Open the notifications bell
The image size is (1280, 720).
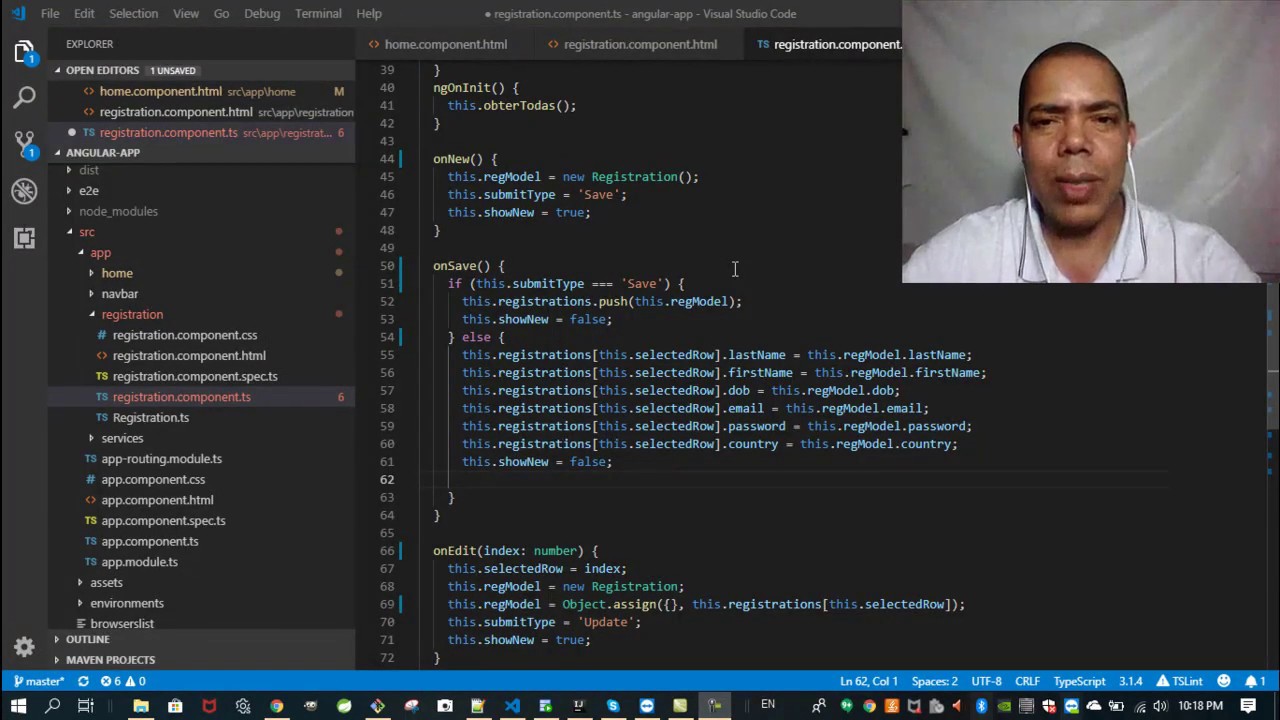coord(1255,681)
